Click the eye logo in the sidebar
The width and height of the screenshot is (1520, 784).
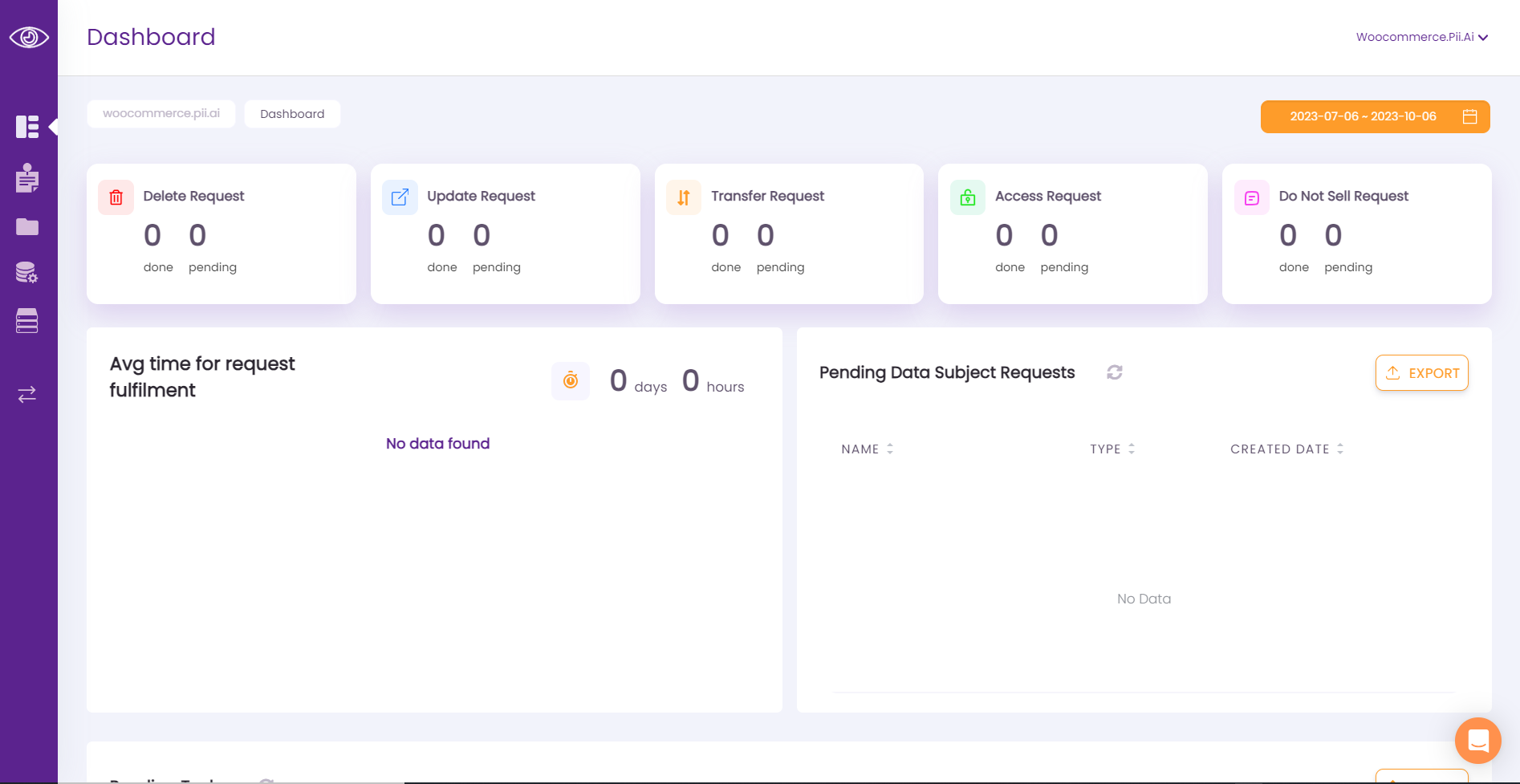(x=29, y=38)
